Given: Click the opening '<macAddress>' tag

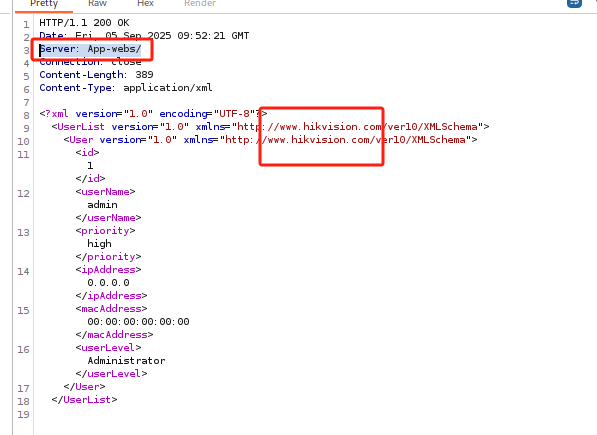Looking at the screenshot, I should 112,309.
